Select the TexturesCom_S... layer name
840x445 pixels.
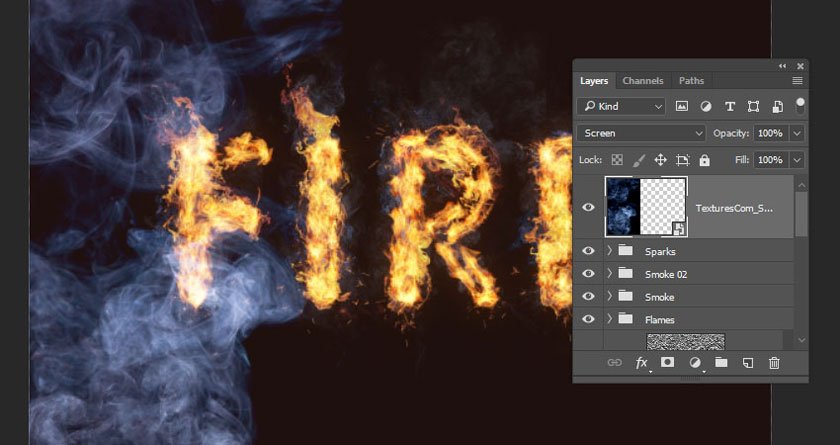[734, 208]
